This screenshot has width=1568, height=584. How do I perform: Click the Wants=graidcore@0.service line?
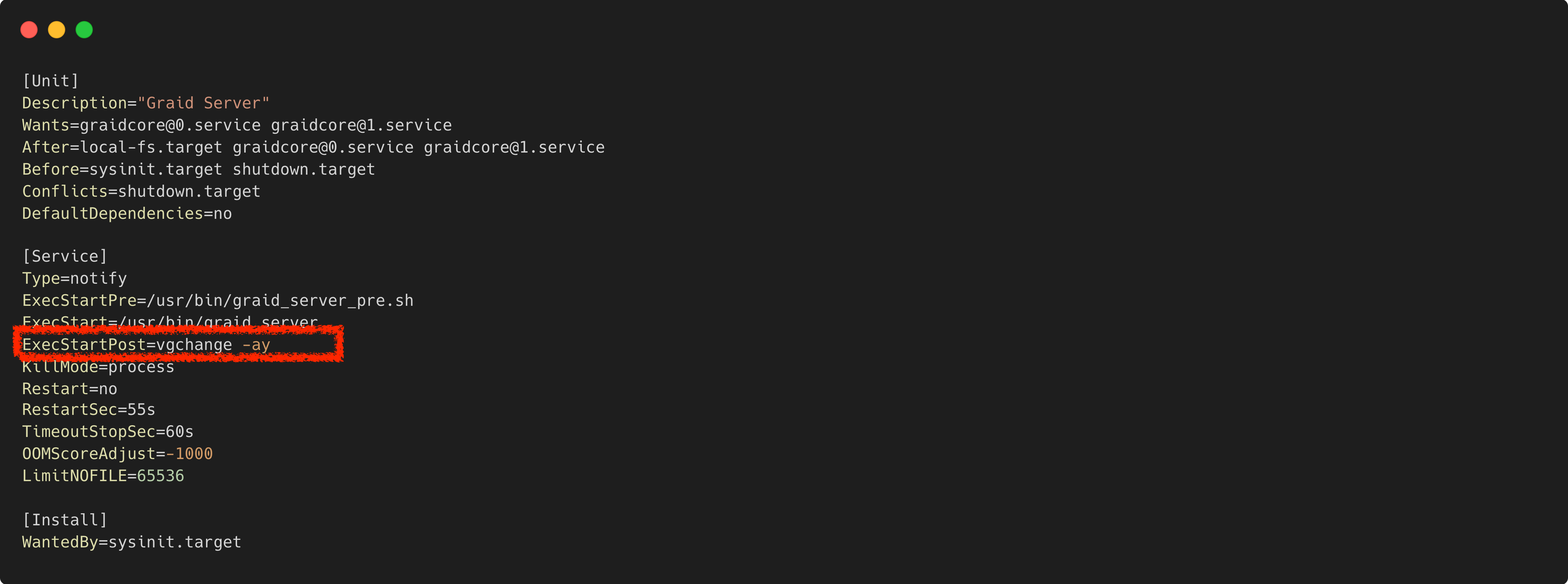coord(237,125)
